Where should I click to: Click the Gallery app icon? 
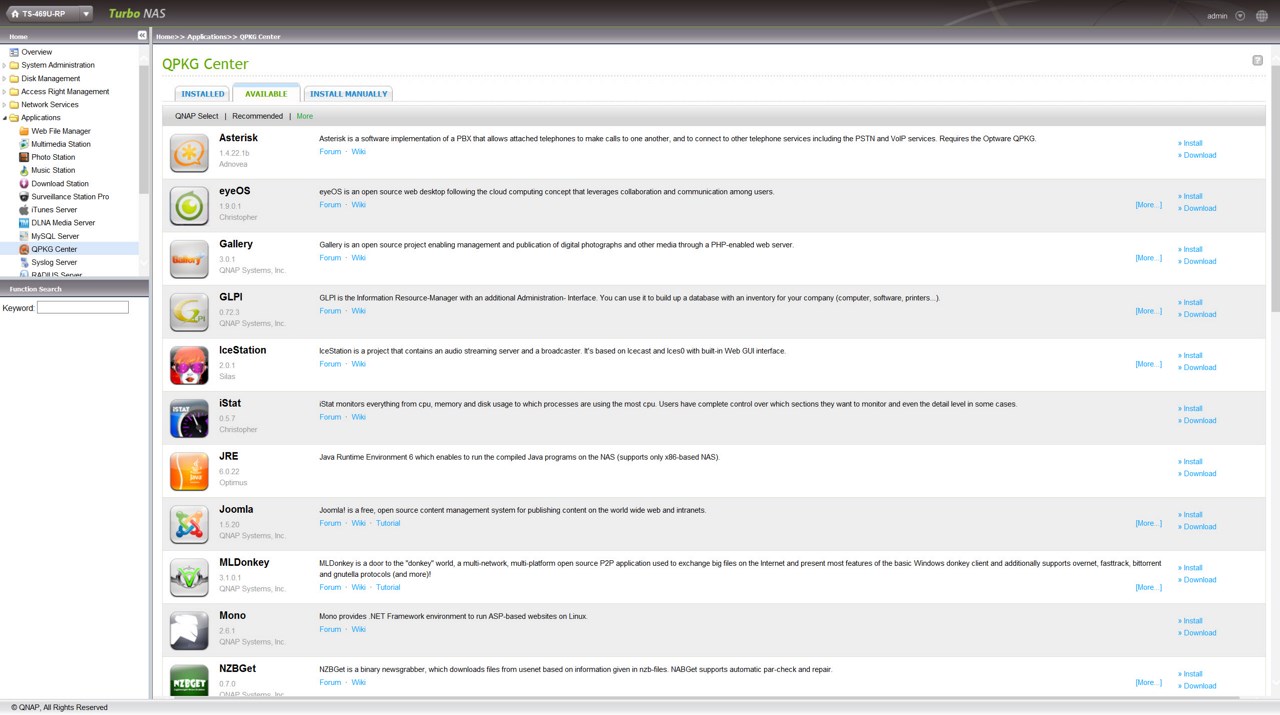pos(189,259)
